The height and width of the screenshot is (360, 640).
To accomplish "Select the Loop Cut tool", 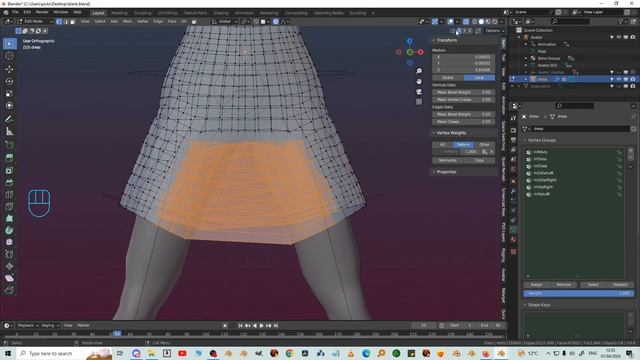I will point(9,194).
